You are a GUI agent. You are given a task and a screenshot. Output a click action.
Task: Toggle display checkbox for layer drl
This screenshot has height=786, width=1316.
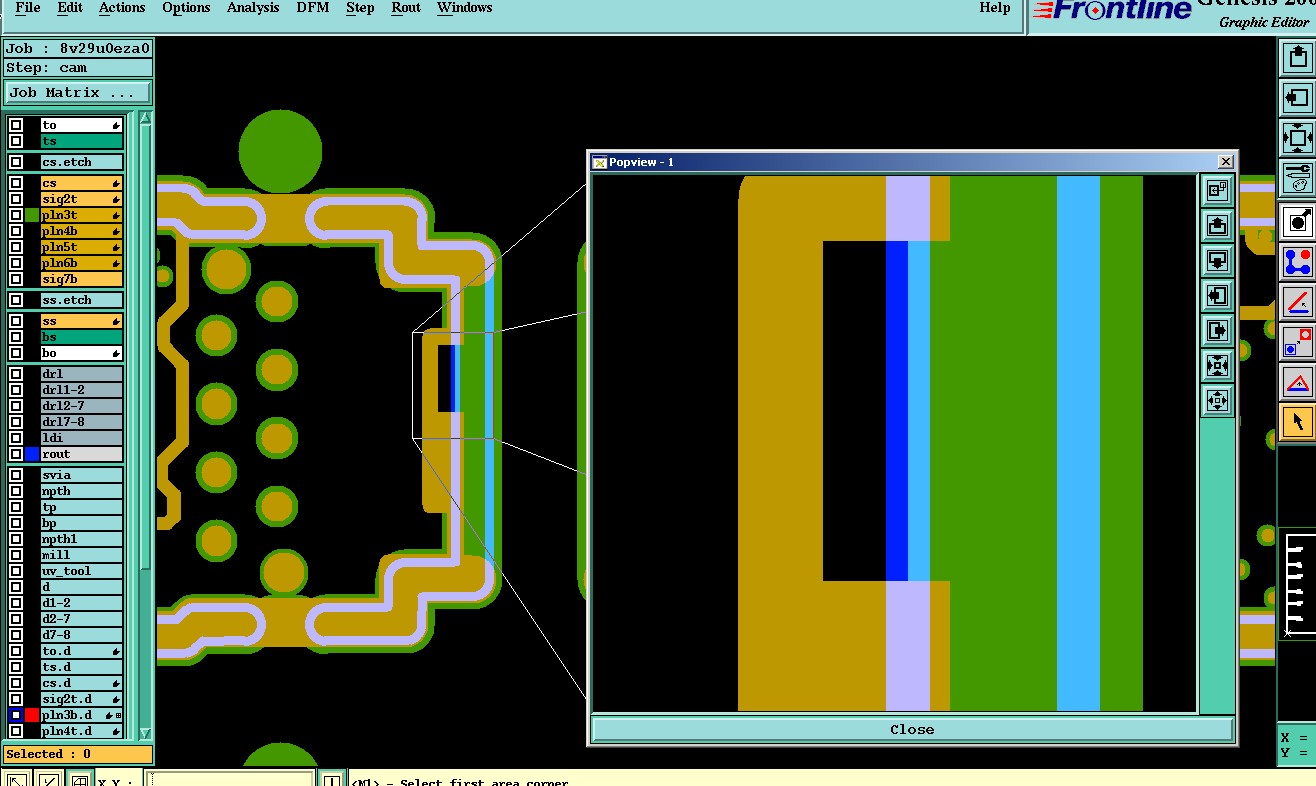[16, 374]
